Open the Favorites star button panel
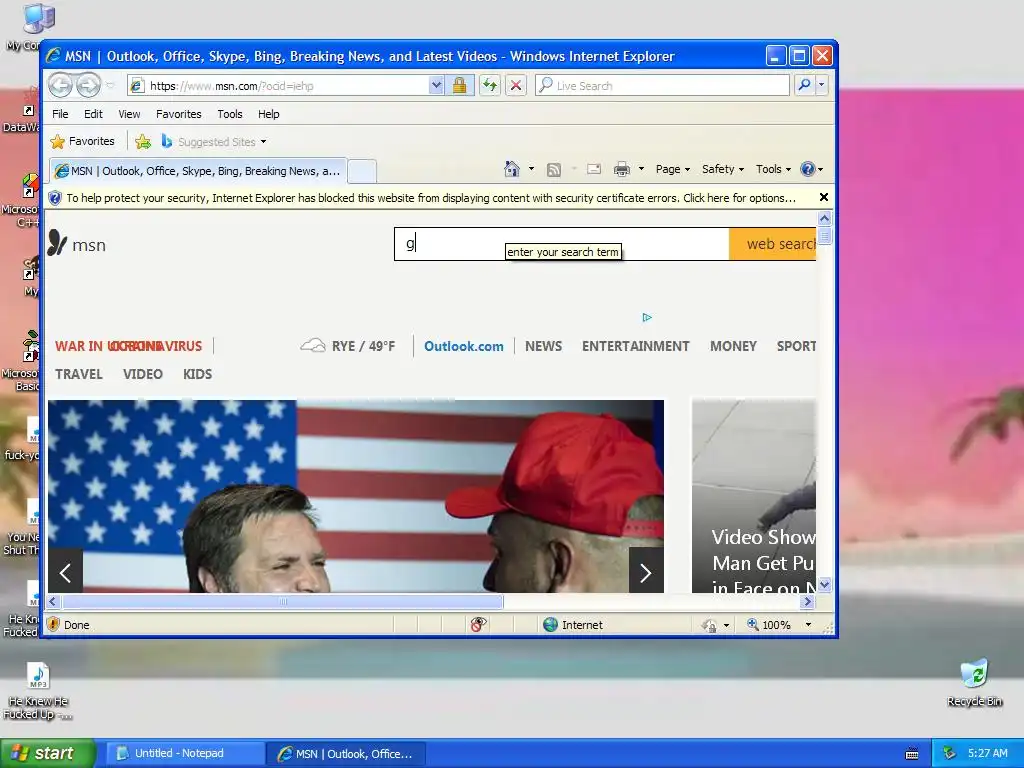This screenshot has width=1024, height=768. click(x=82, y=141)
